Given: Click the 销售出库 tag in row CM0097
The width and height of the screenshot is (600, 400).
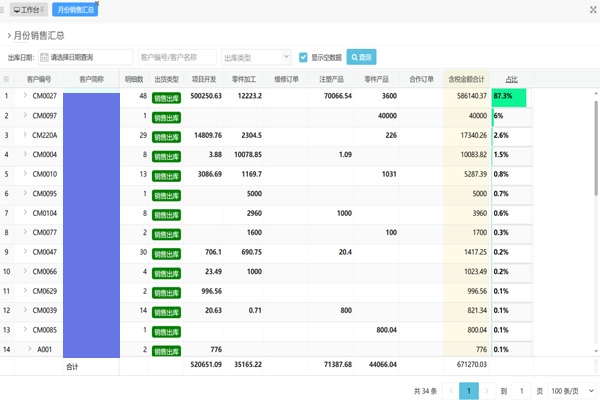Looking at the screenshot, I should click(166, 118).
